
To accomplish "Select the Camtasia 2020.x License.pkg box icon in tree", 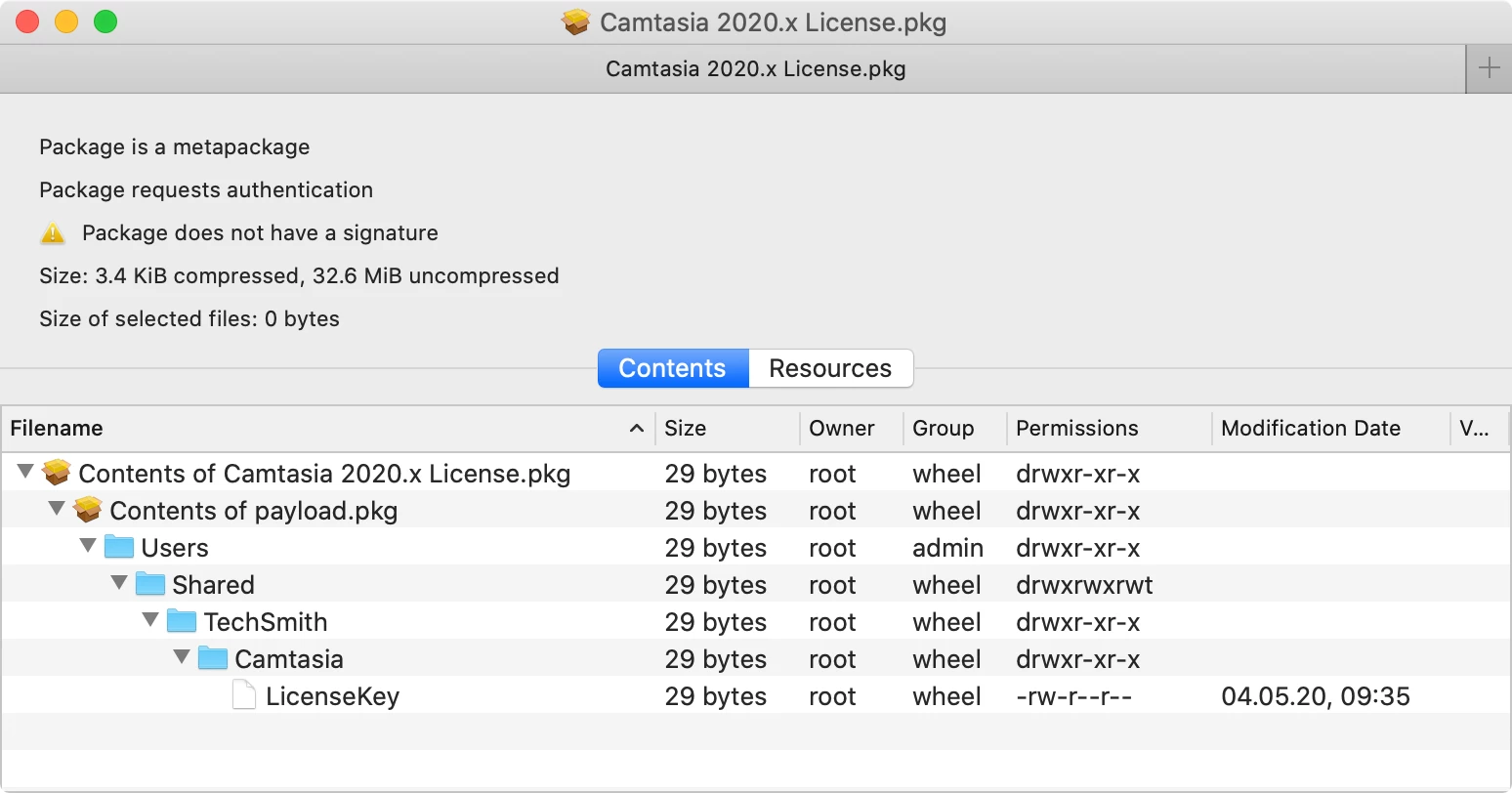I will pos(58,474).
